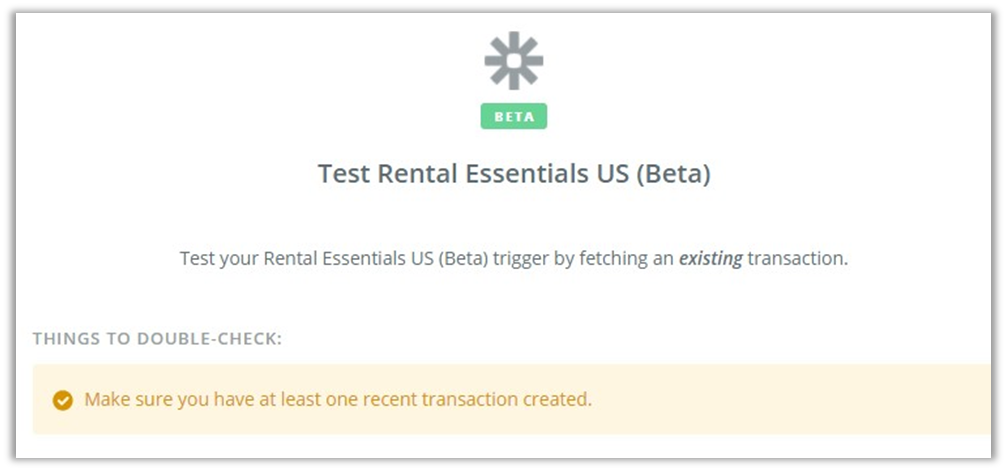Click the word "THINGS" in the section label
The image size is (1007, 471).
(63, 339)
